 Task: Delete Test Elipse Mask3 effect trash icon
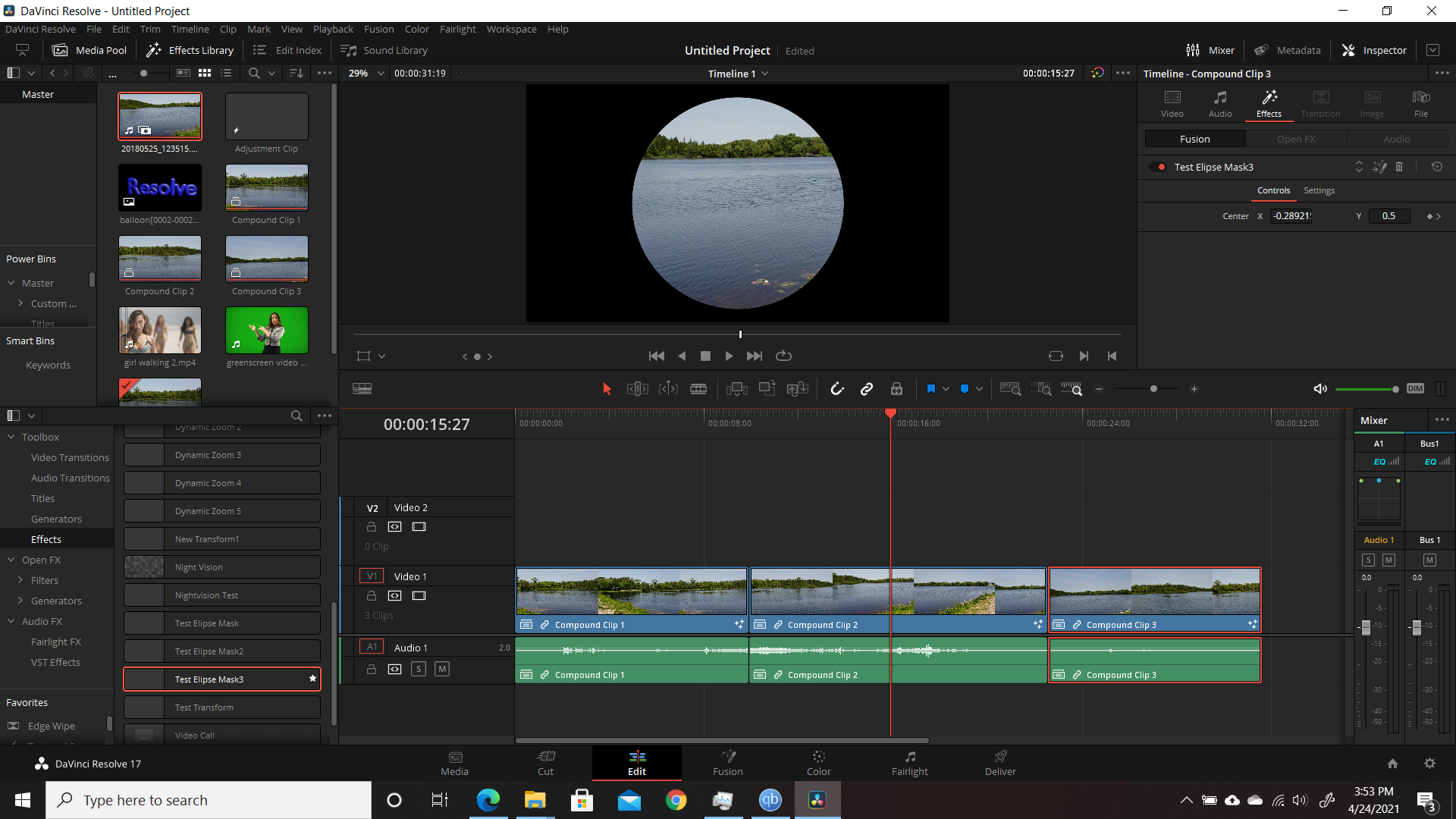coord(1399,167)
